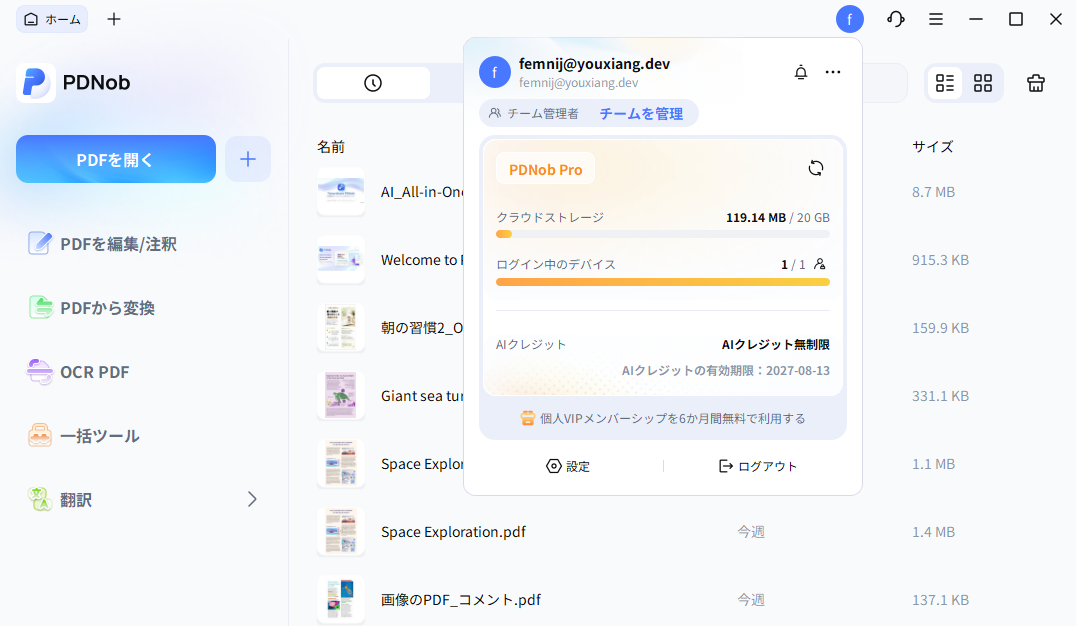Click the account avatar in the popup
The image size is (1076, 626).
[x=495, y=72]
